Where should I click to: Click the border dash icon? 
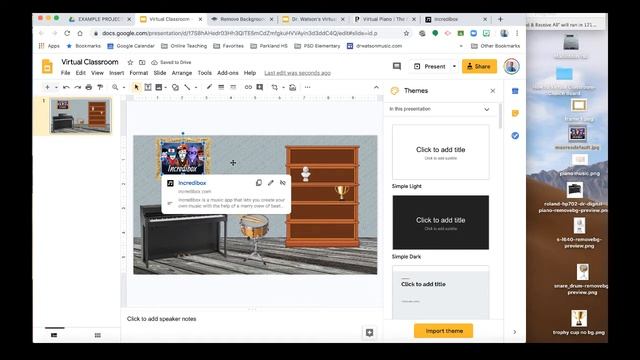point(233,87)
